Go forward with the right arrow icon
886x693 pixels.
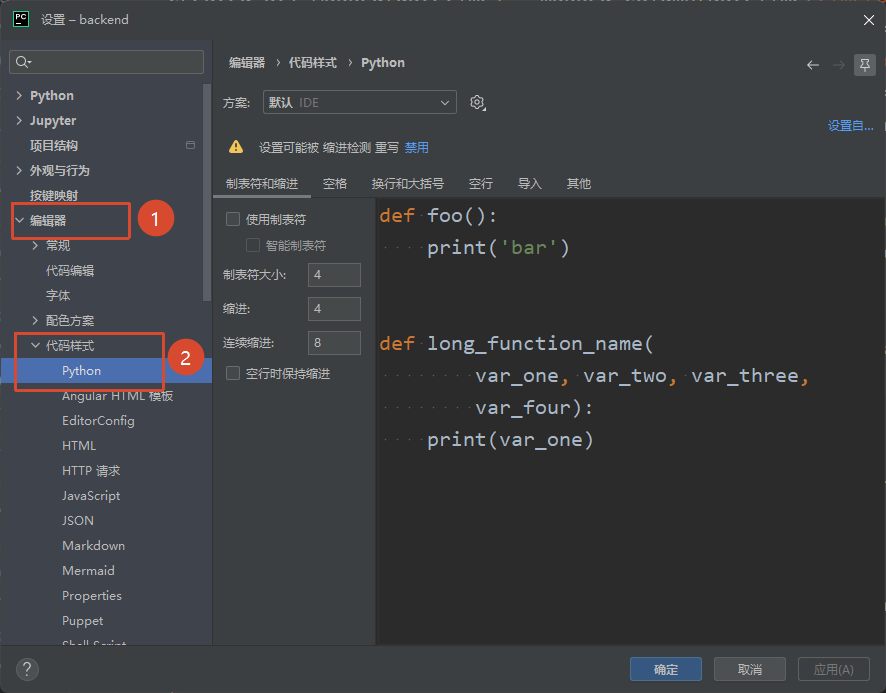(839, 65)
